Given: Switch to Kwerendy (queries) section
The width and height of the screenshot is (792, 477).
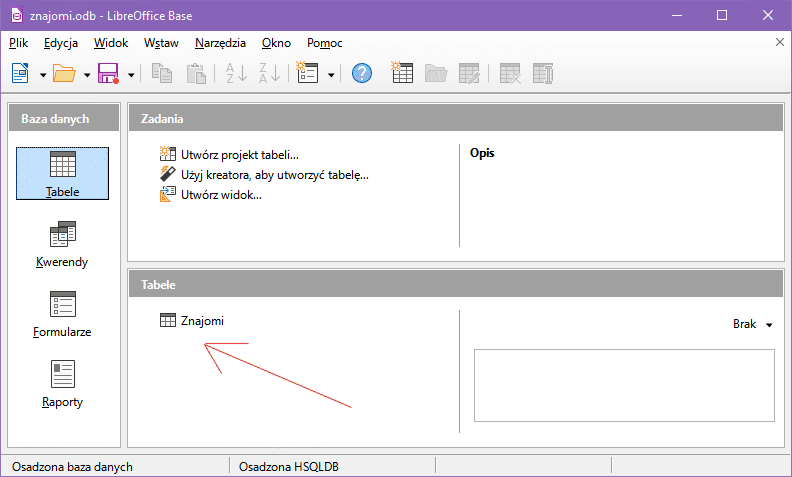Looking at the screenshot, I should 62,244.
